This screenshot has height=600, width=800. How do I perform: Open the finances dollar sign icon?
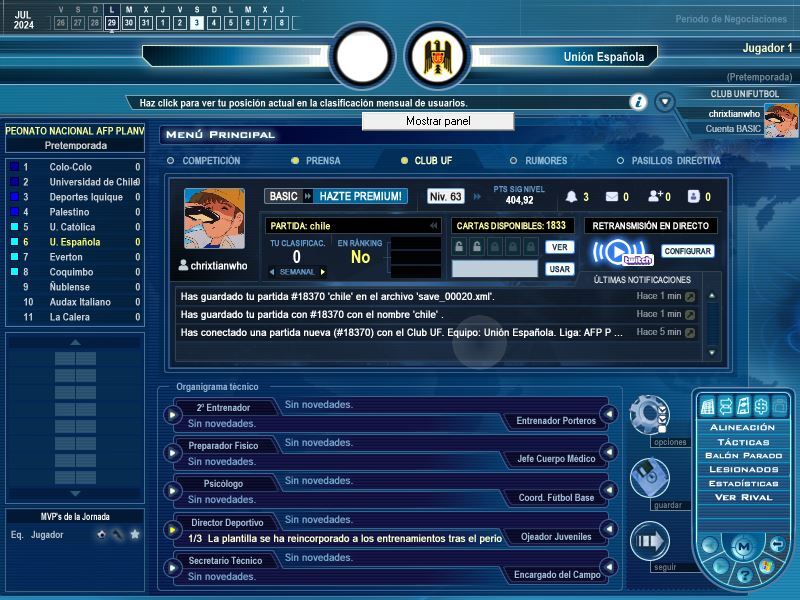[760, 406]
